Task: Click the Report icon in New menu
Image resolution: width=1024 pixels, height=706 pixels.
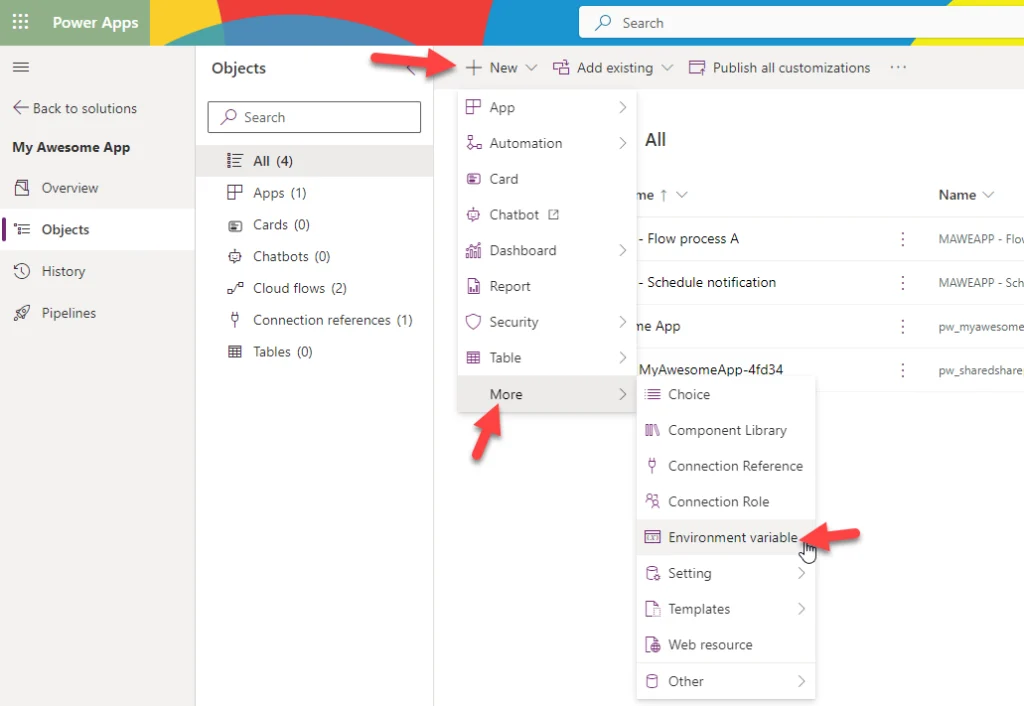Action: pos(473,286)
